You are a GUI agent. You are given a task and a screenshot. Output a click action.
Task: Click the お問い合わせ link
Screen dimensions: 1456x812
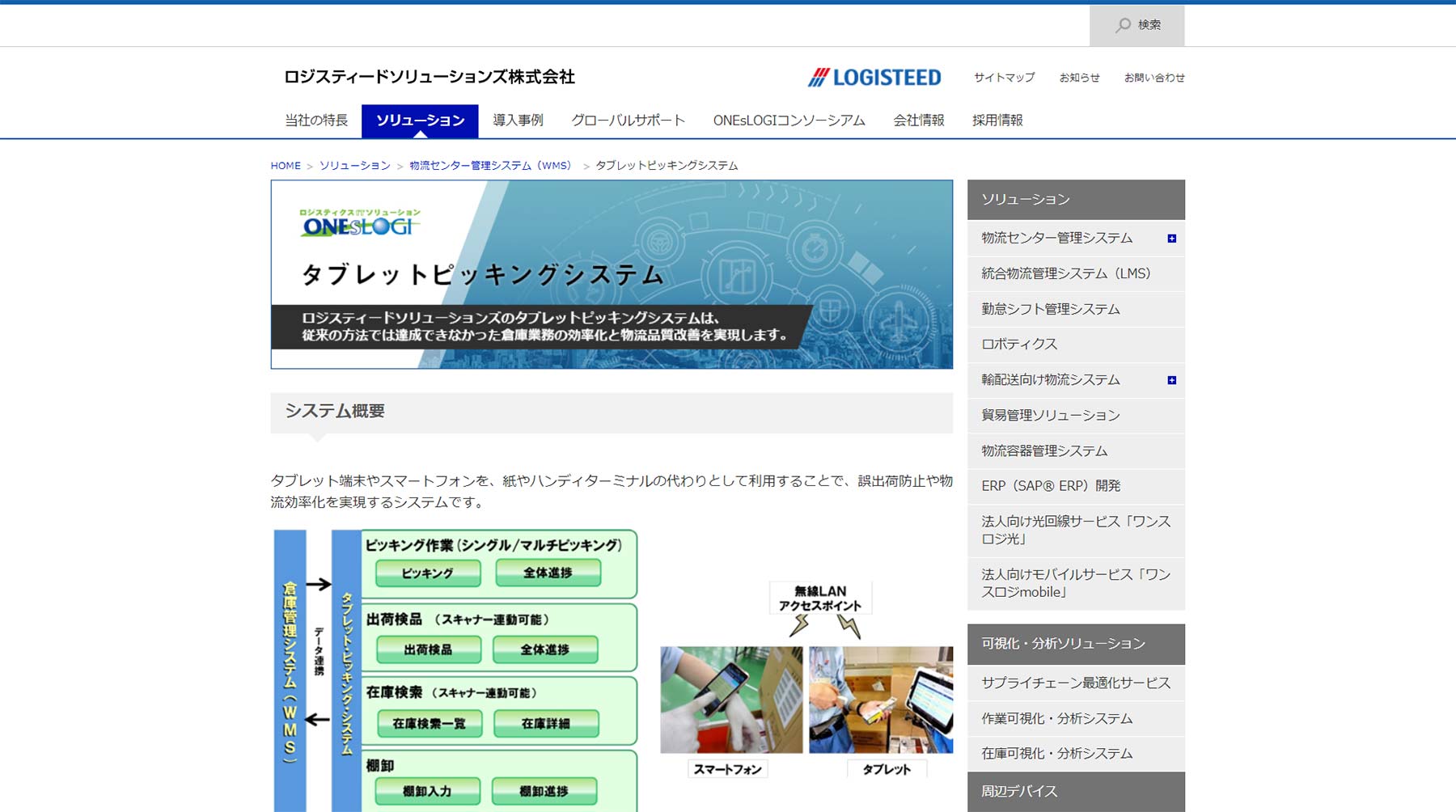(1154, 78)
